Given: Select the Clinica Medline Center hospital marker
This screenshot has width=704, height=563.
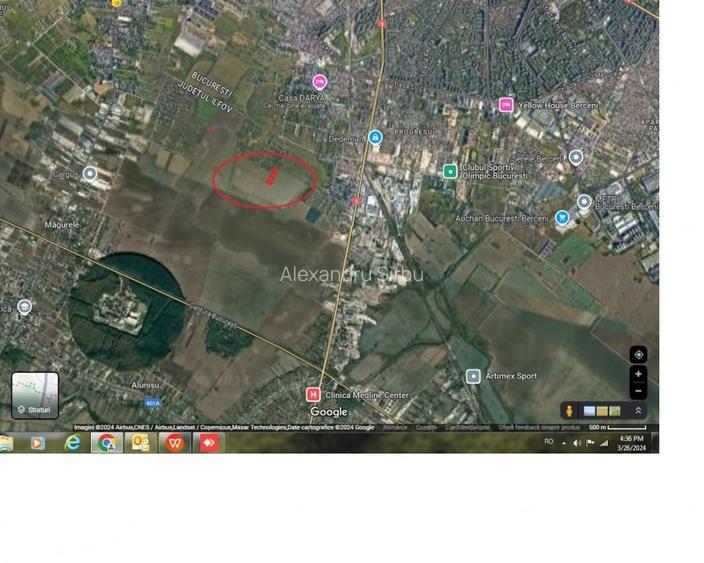Looking at the screenshot, I should pos(313,395).
